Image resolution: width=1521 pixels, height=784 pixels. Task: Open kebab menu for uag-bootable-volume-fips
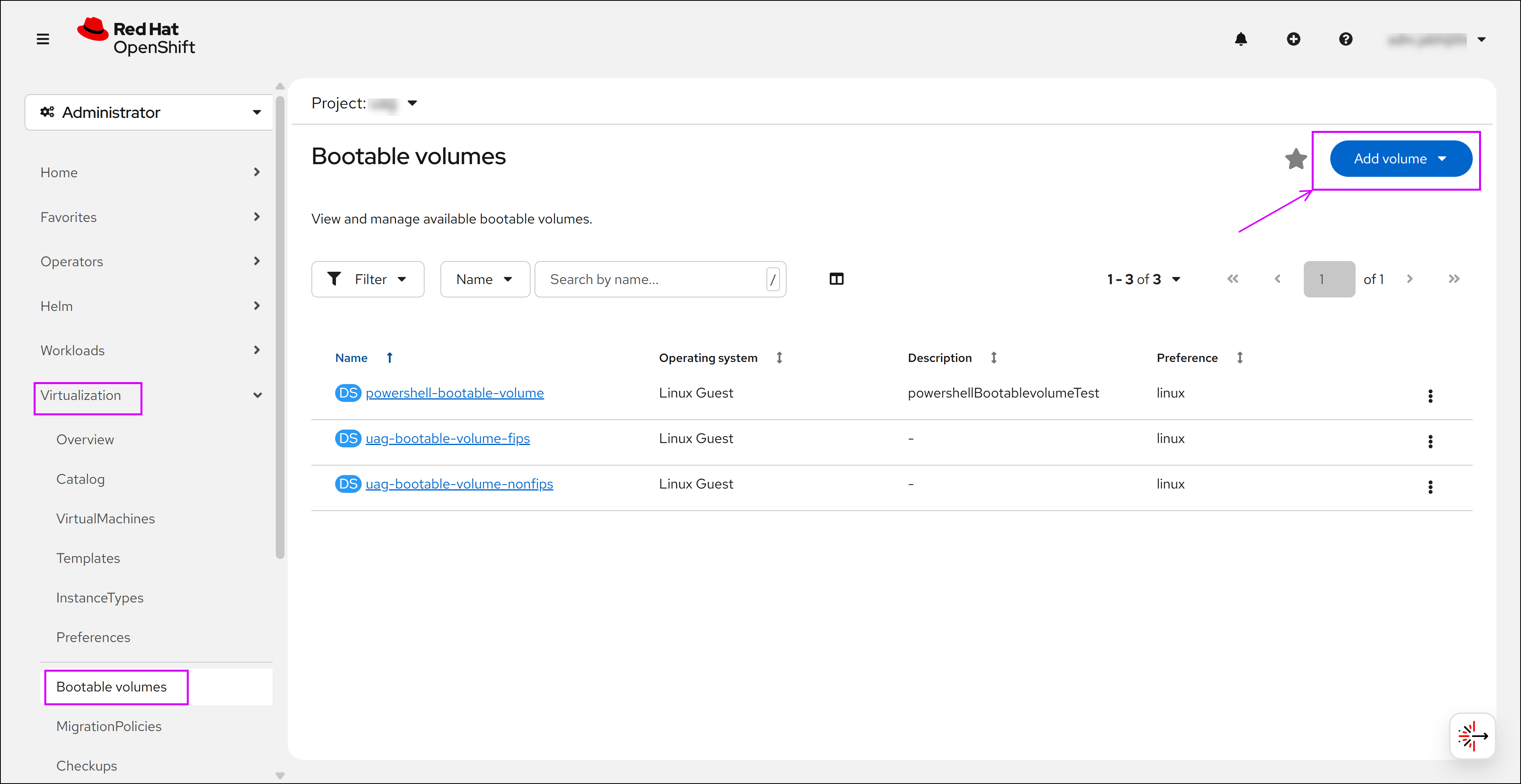pyautogui.click(x=1430, y=441)
